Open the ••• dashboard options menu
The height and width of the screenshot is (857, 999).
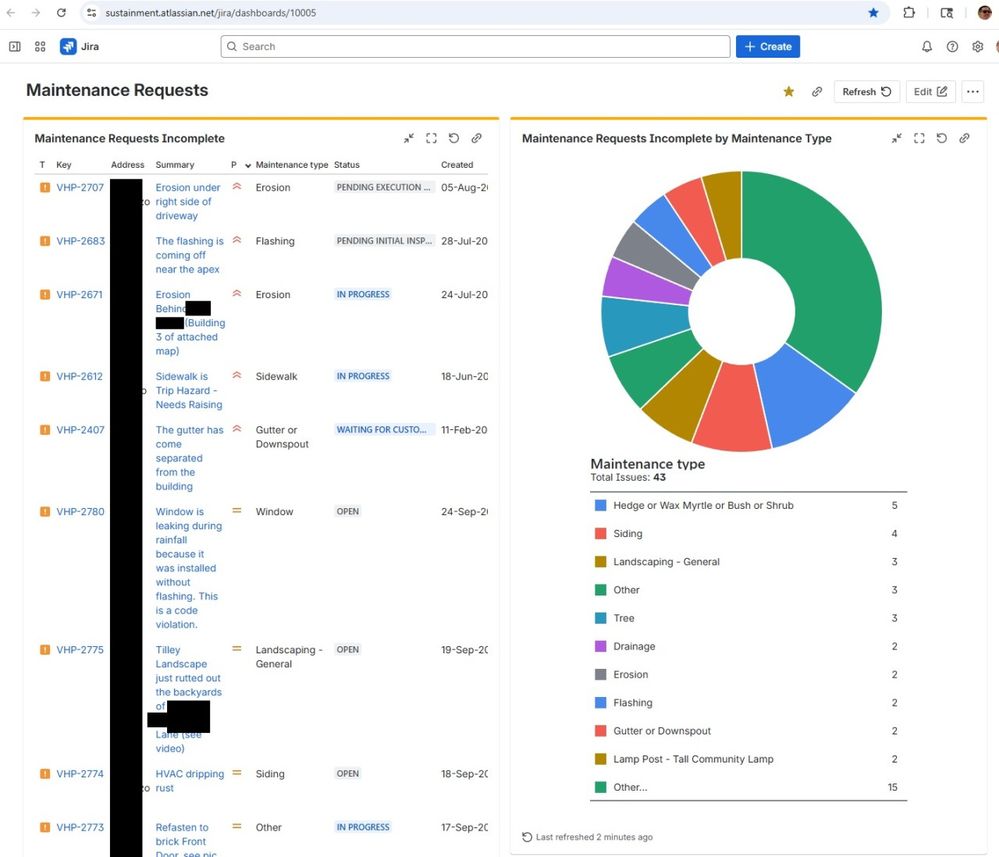click(x=972, y=91)
